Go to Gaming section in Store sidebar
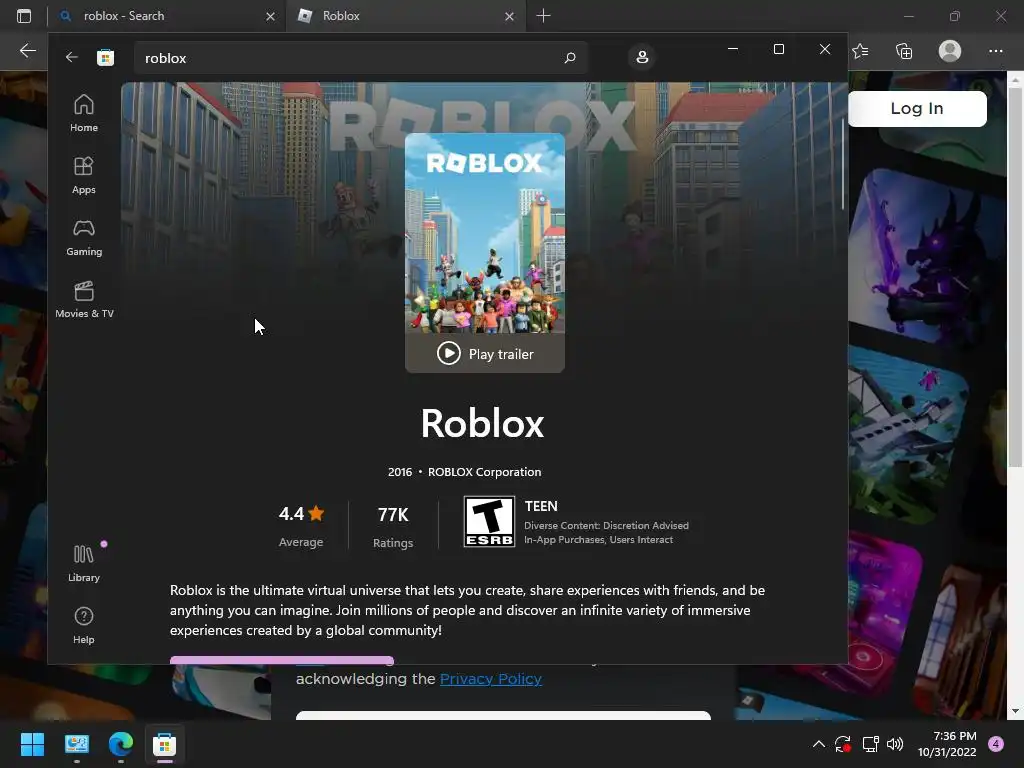Viewport: 1024px width, 768px height. 84,237
